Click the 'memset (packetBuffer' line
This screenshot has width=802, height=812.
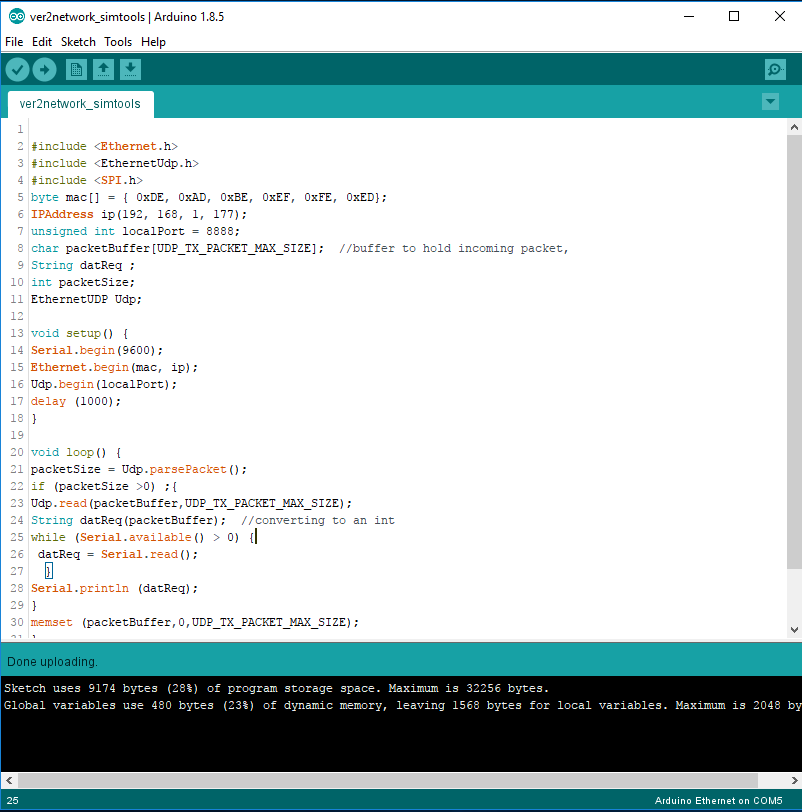195,622
